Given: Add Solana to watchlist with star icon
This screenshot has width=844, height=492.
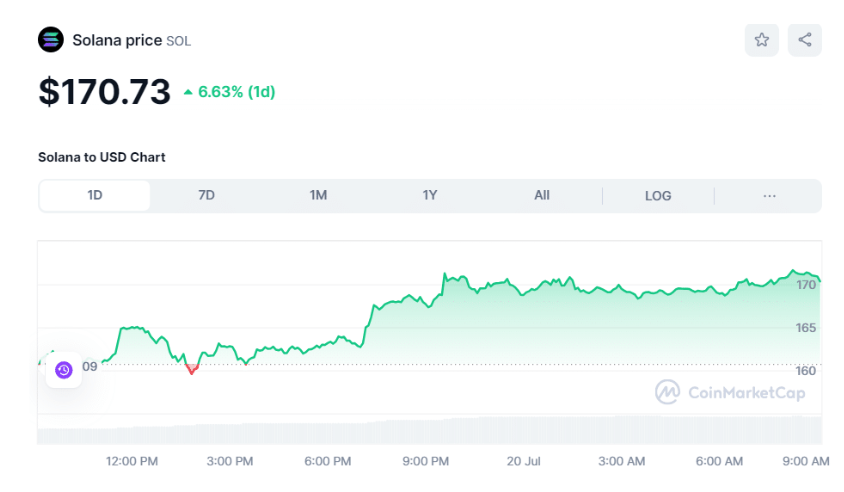Looking at the screenshot, I should pos(762,40).
